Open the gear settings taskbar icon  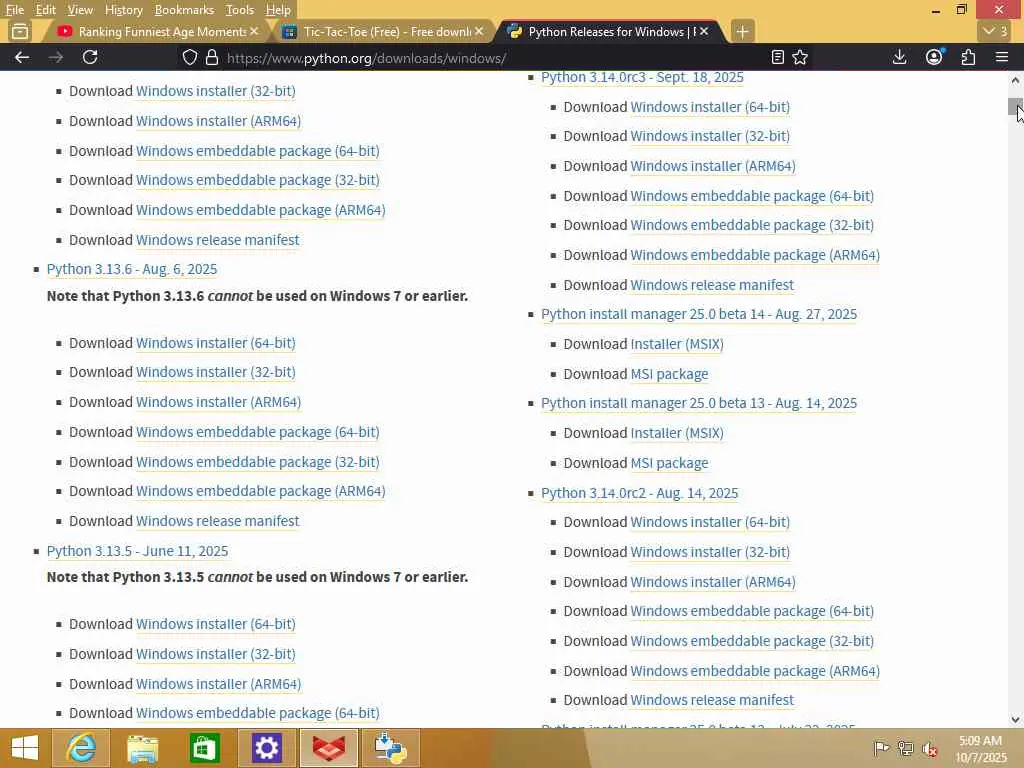pyautogui.click(x=266, y=748)
